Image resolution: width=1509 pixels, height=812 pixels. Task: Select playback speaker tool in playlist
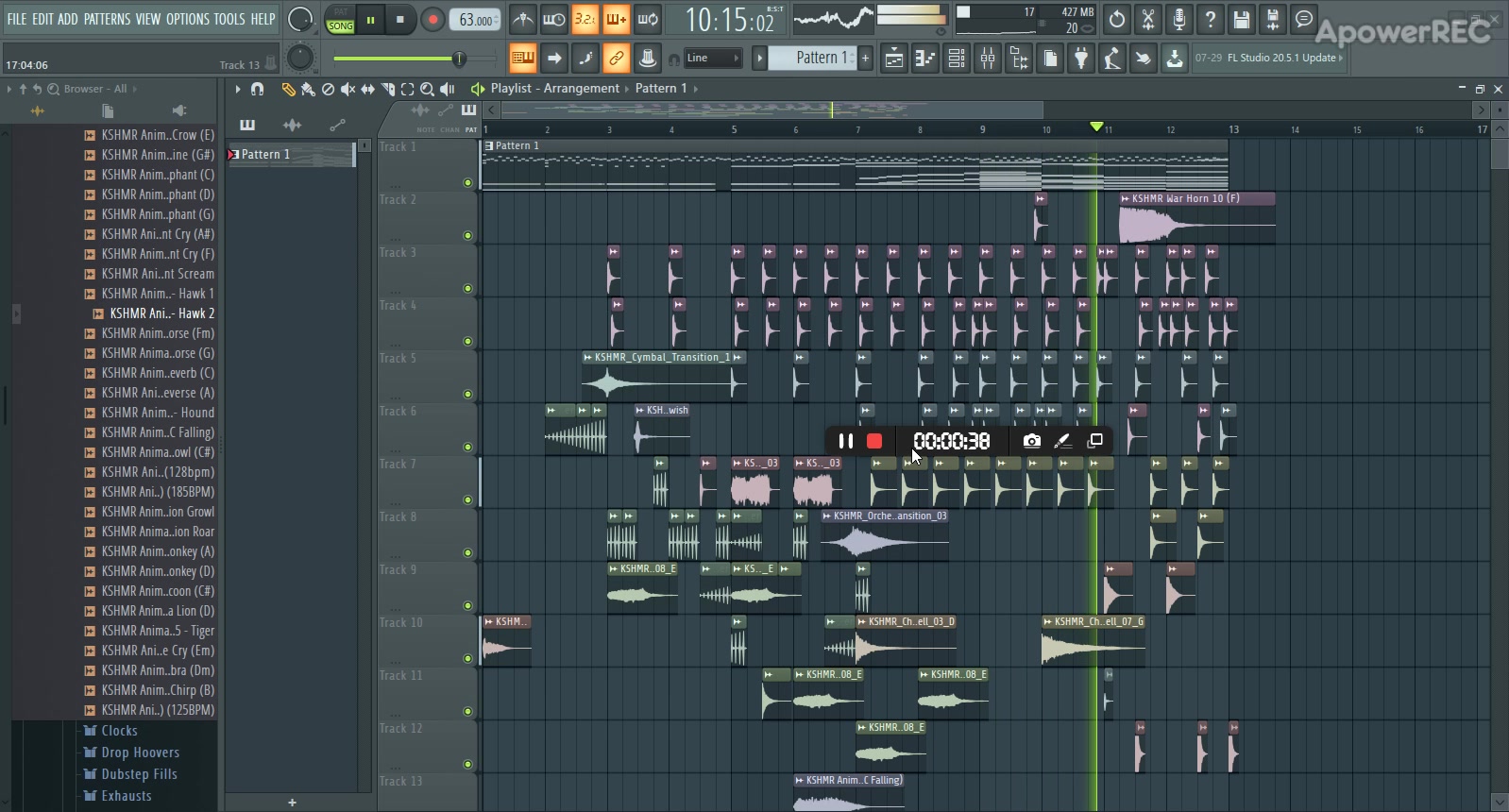(447, 89)
